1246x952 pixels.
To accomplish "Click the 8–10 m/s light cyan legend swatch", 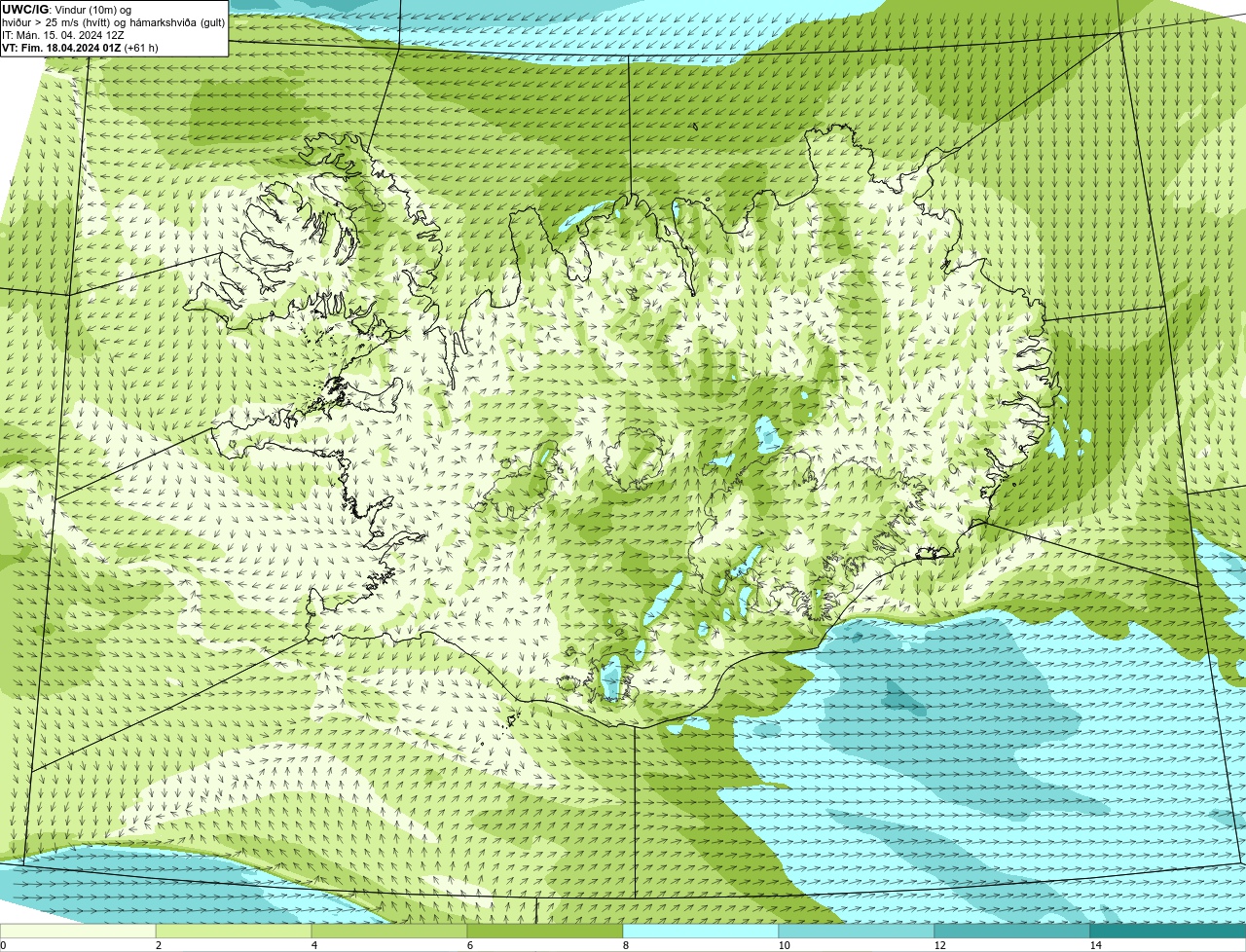I will click(x=701, y=931).
